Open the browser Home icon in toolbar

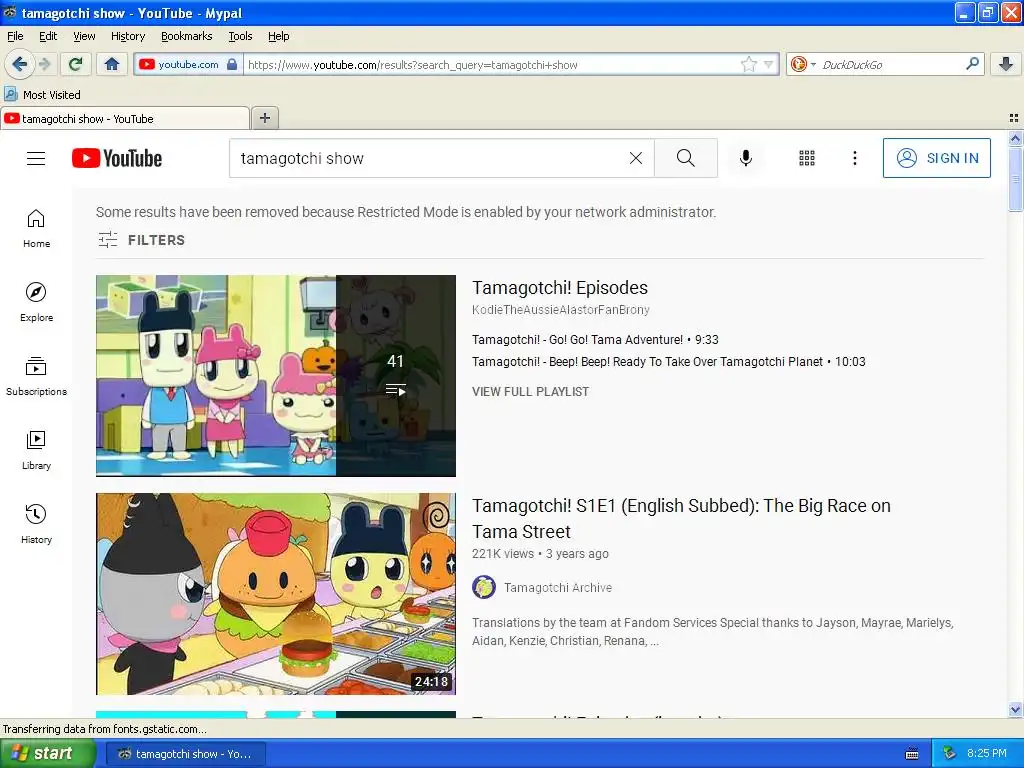112,64
